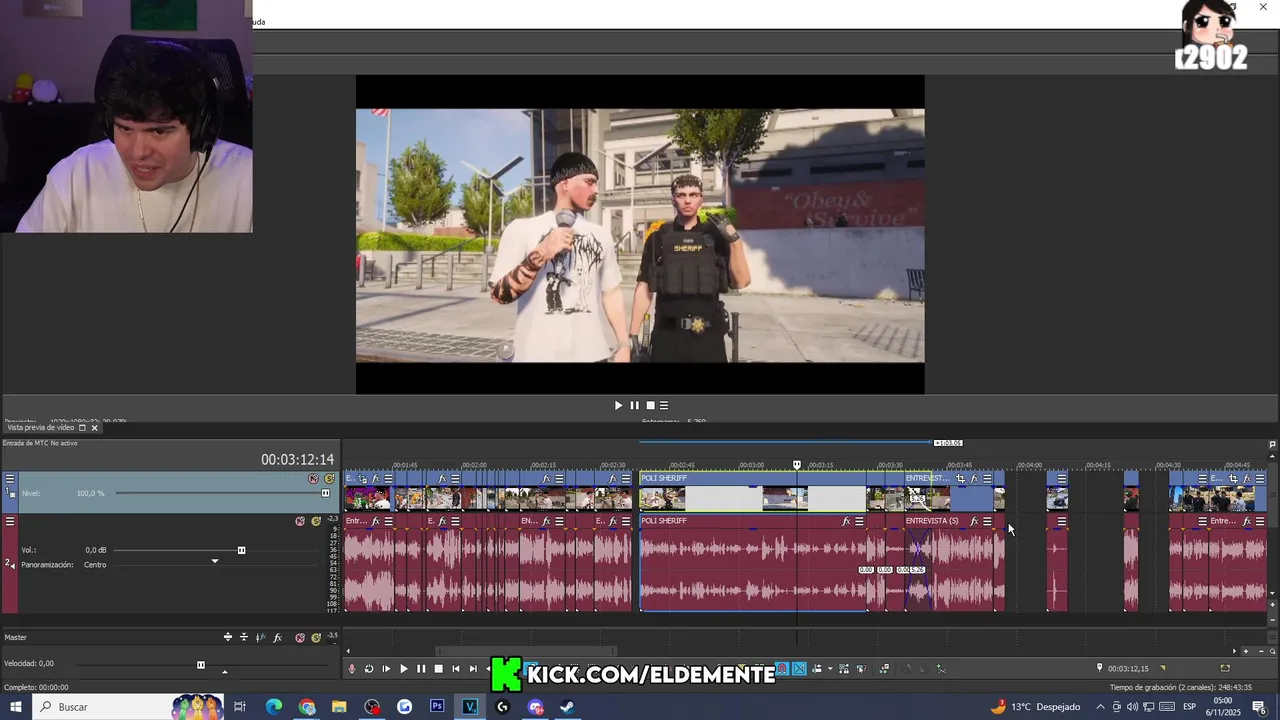This screenshot has width=1280, height=720.
Task: Adjust audio track Vol. slider handle
Action: [x=241, y=550]
